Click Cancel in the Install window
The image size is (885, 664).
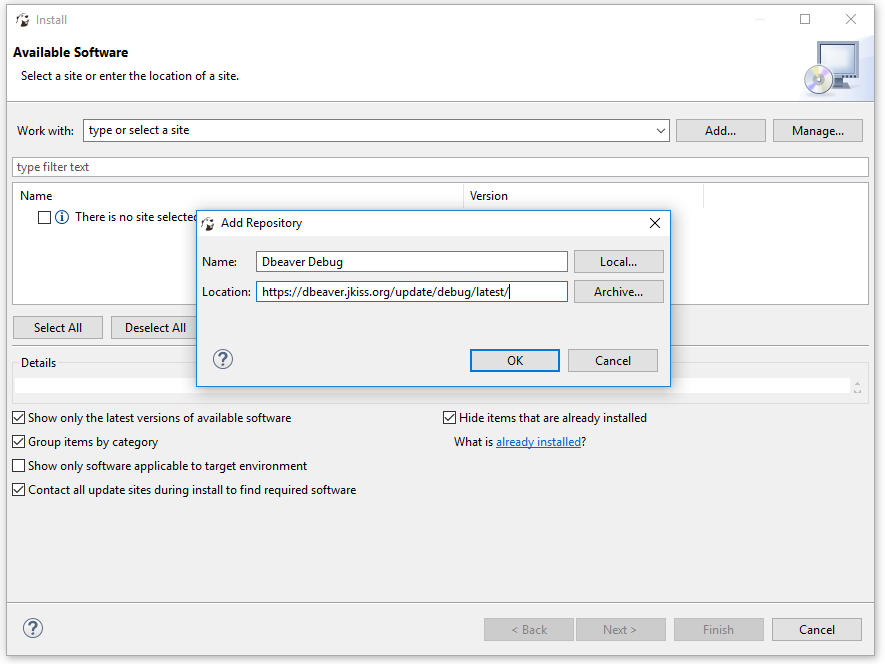pyautogui.click(x=817, y=630)
